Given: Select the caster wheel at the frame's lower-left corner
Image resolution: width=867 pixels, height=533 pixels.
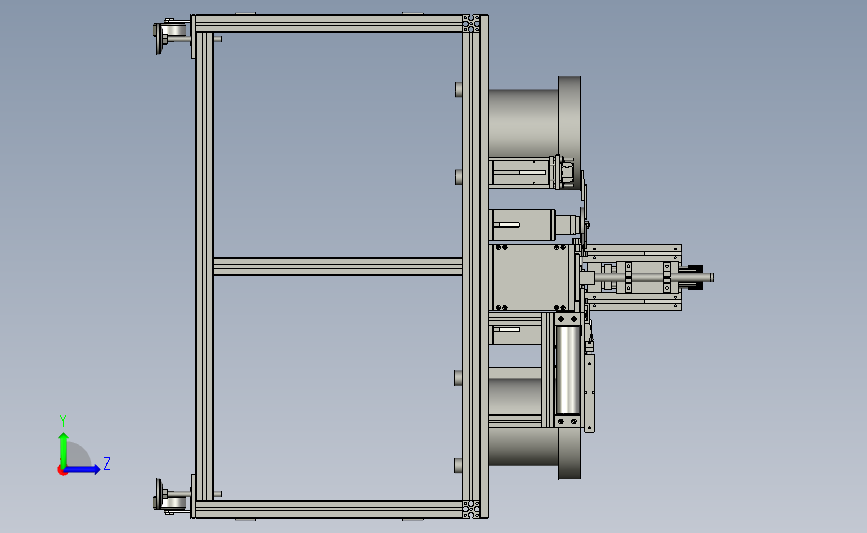Looking at the screenshot, I should point(172,496).
